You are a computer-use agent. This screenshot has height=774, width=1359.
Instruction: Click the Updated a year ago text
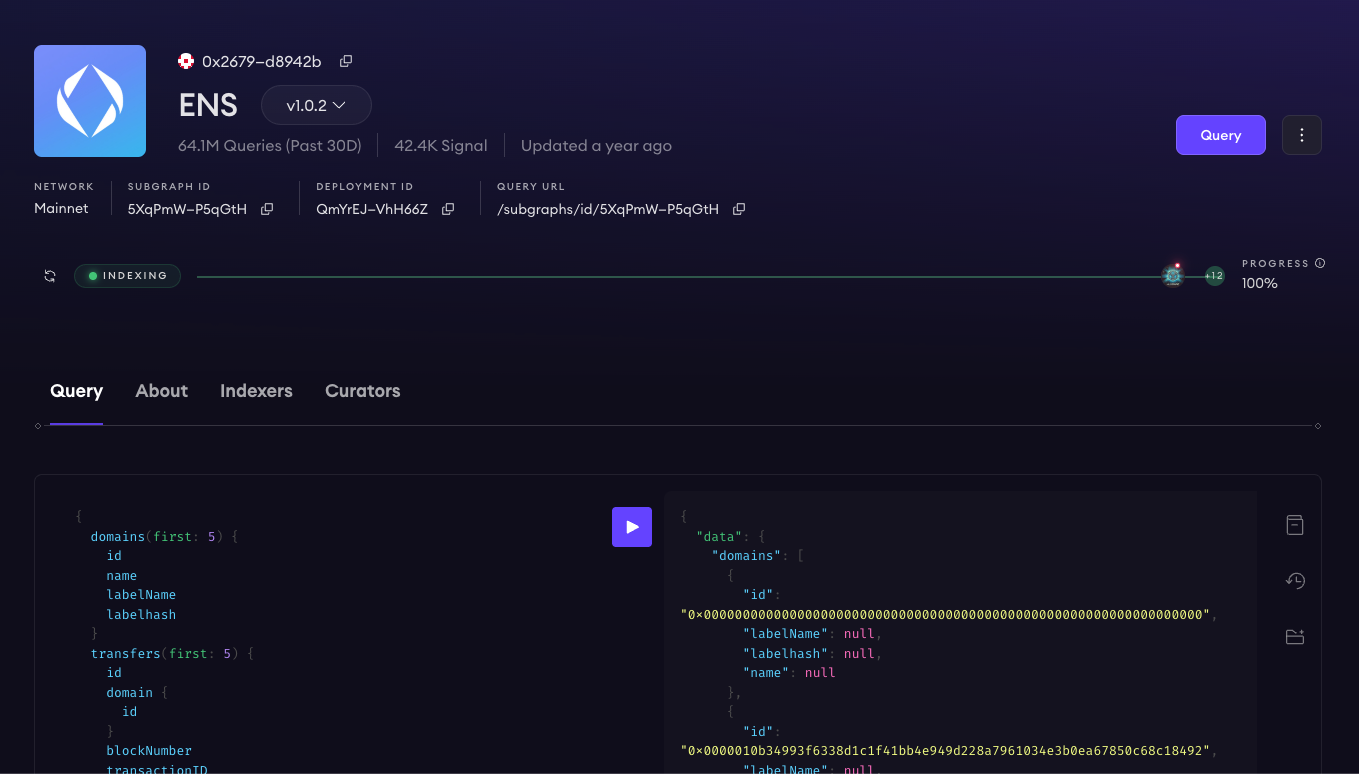(596, 146)
